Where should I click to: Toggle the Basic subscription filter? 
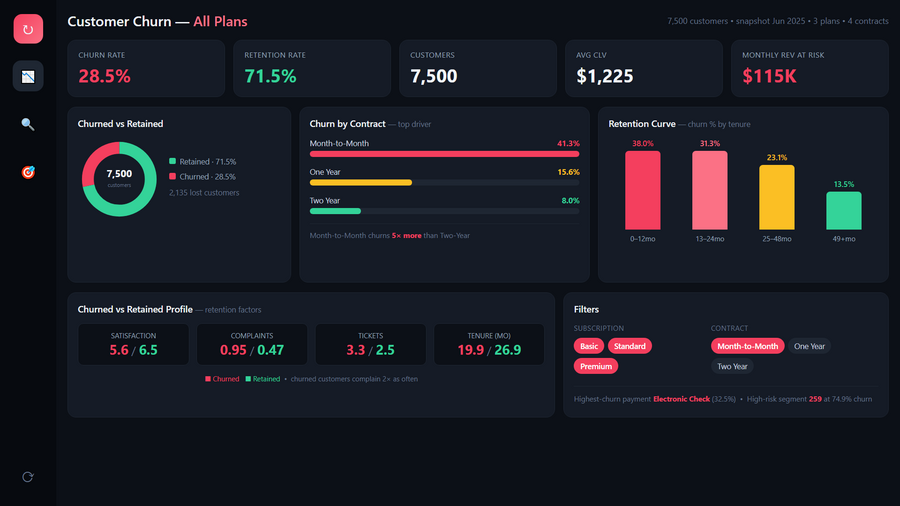(x=589, y=346)
